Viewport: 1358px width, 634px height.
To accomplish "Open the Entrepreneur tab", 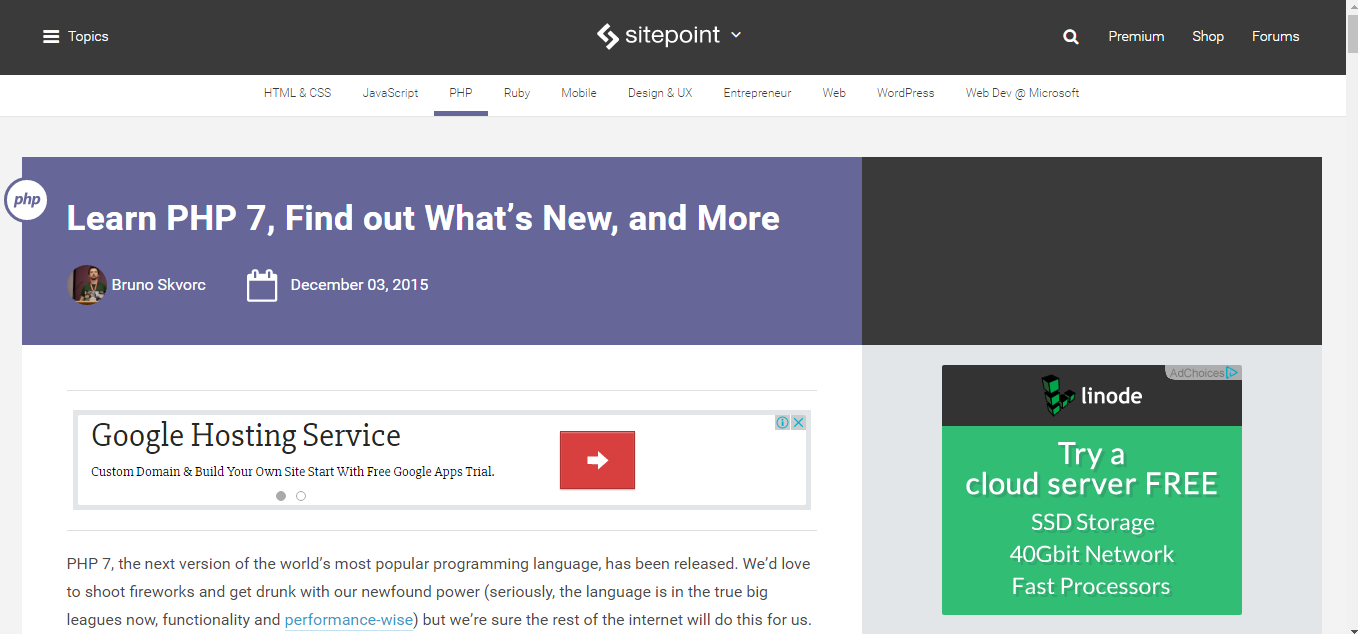I will (757, 93).
